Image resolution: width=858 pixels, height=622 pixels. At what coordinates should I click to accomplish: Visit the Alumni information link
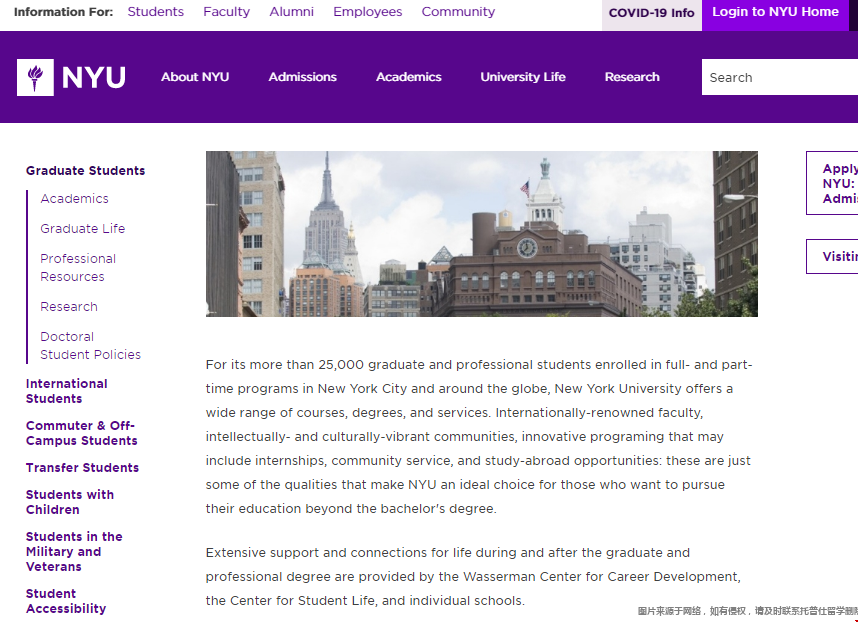[291, 12]
